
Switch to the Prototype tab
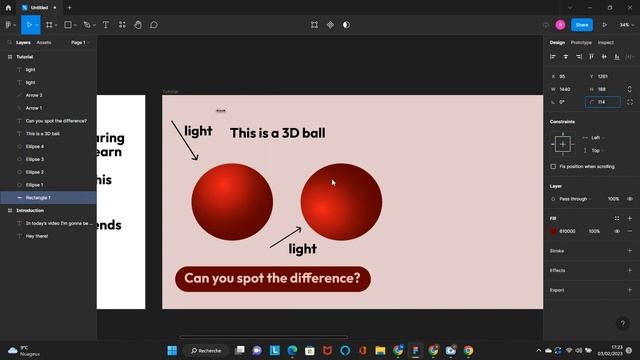coord(581,42)
